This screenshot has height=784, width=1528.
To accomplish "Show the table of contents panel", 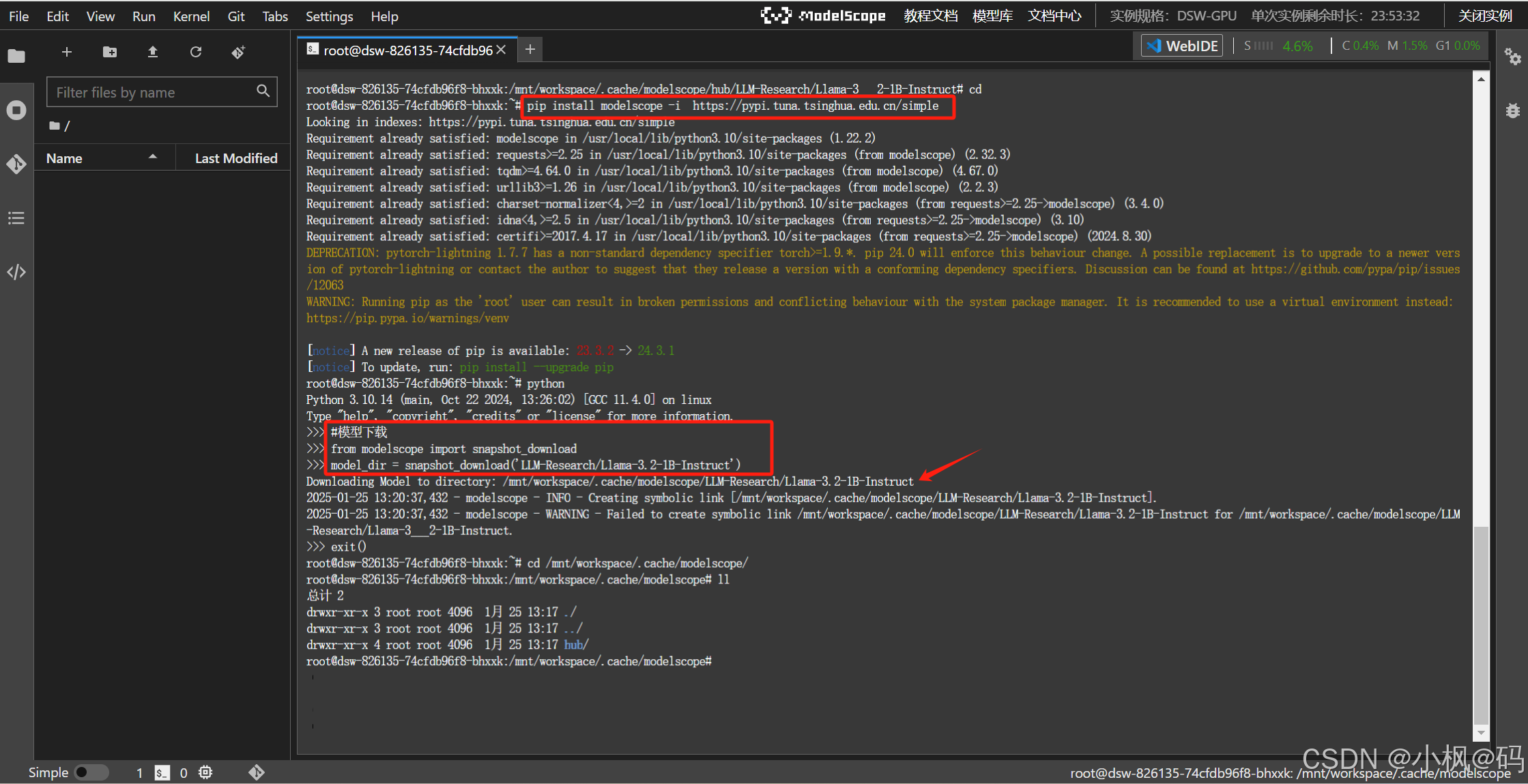I will [16, 218].
